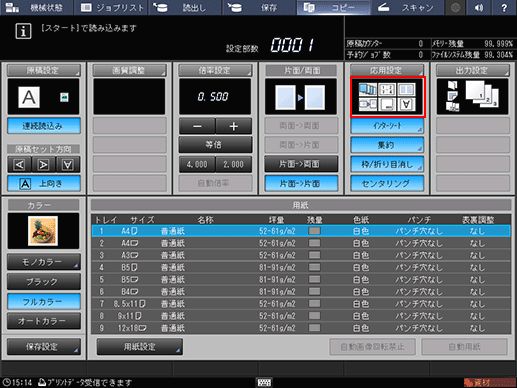Click the 資材 consumables indicator

coord(489,382)
